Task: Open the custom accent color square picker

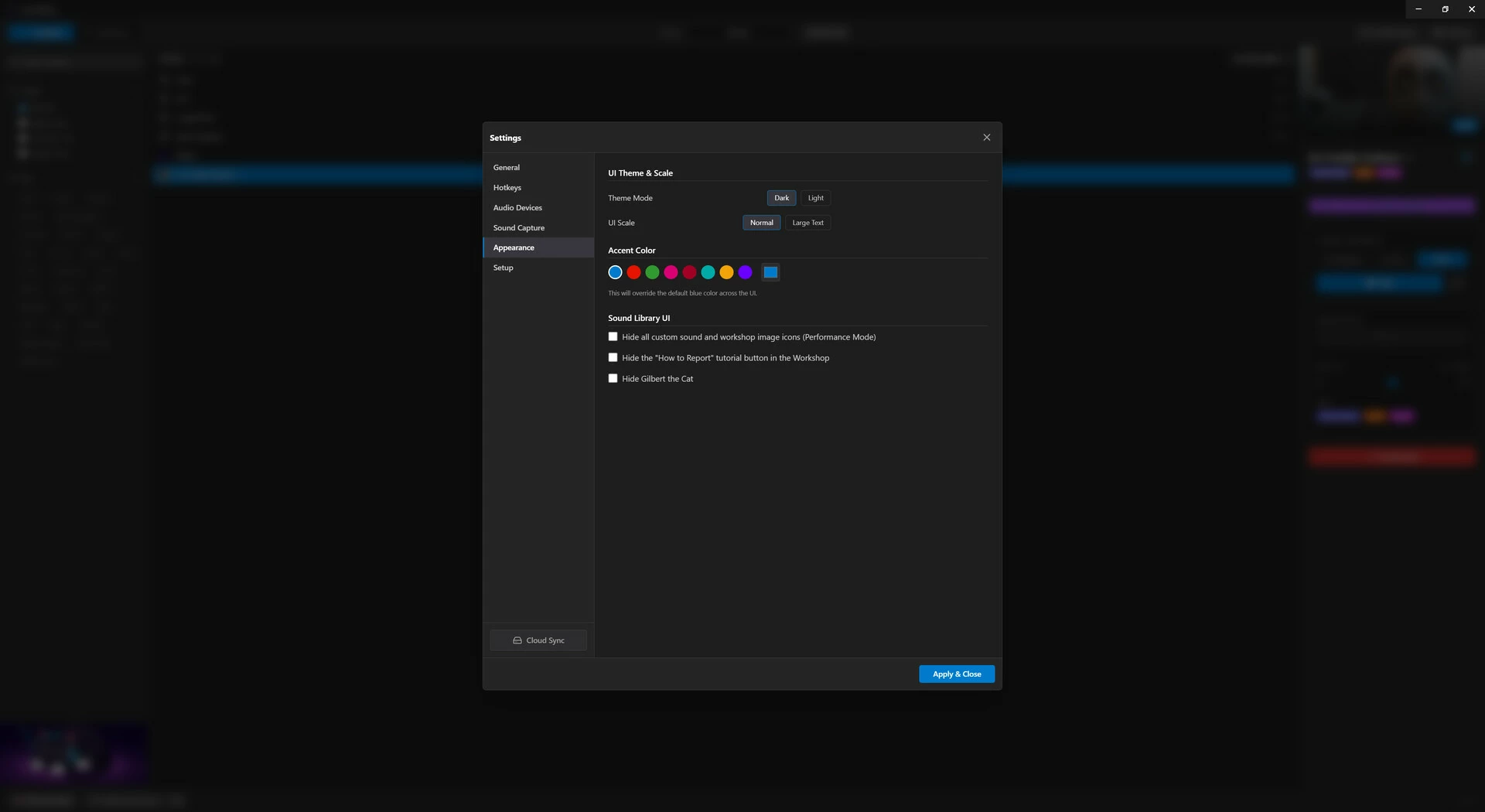Action: point(770,272)
